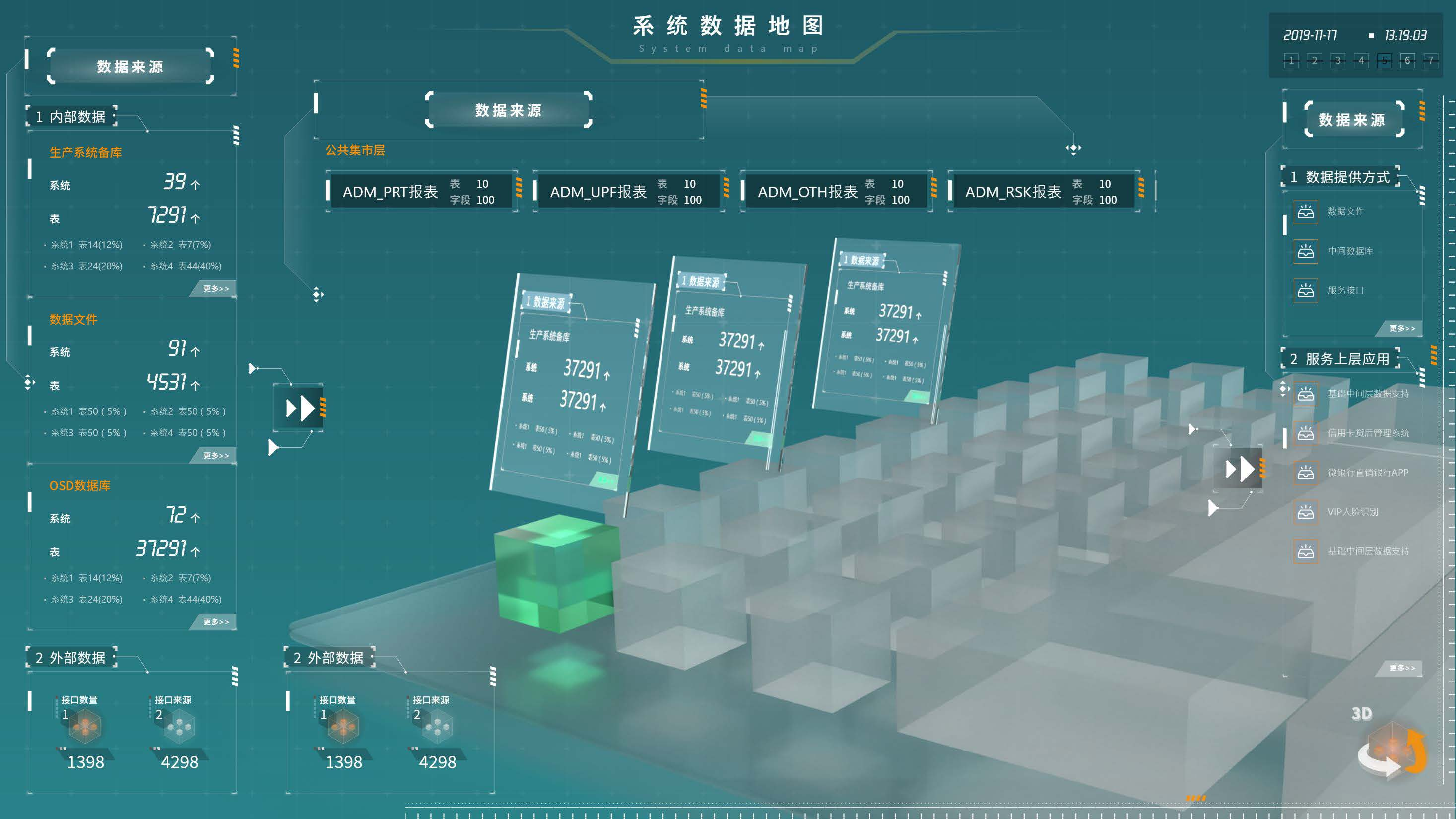This screenshot has width=1456, height=819.
Task: Expand 更多 under 数据提供方式
Action: tap(1402, 329)
